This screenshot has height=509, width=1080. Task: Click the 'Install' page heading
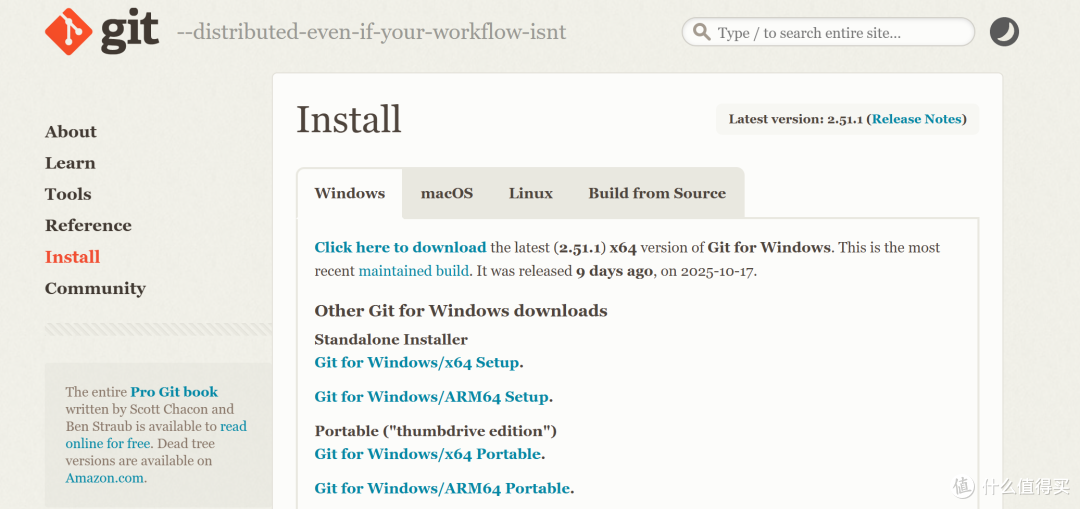tap(349, 119)
